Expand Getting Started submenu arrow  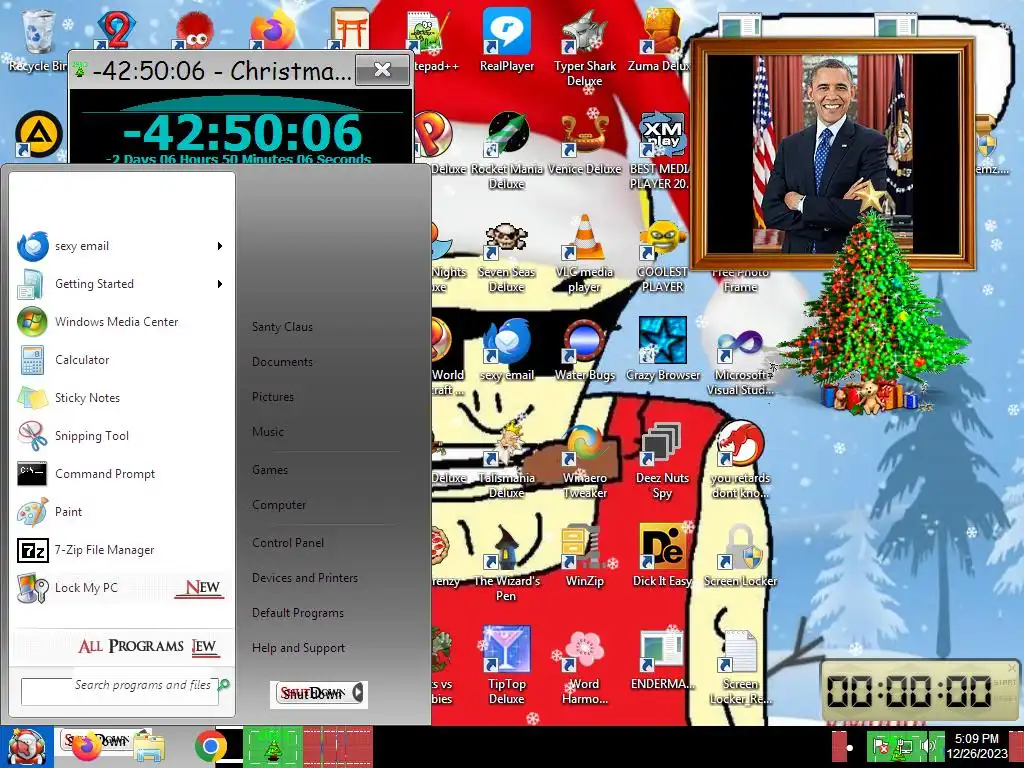pos(220,284)
